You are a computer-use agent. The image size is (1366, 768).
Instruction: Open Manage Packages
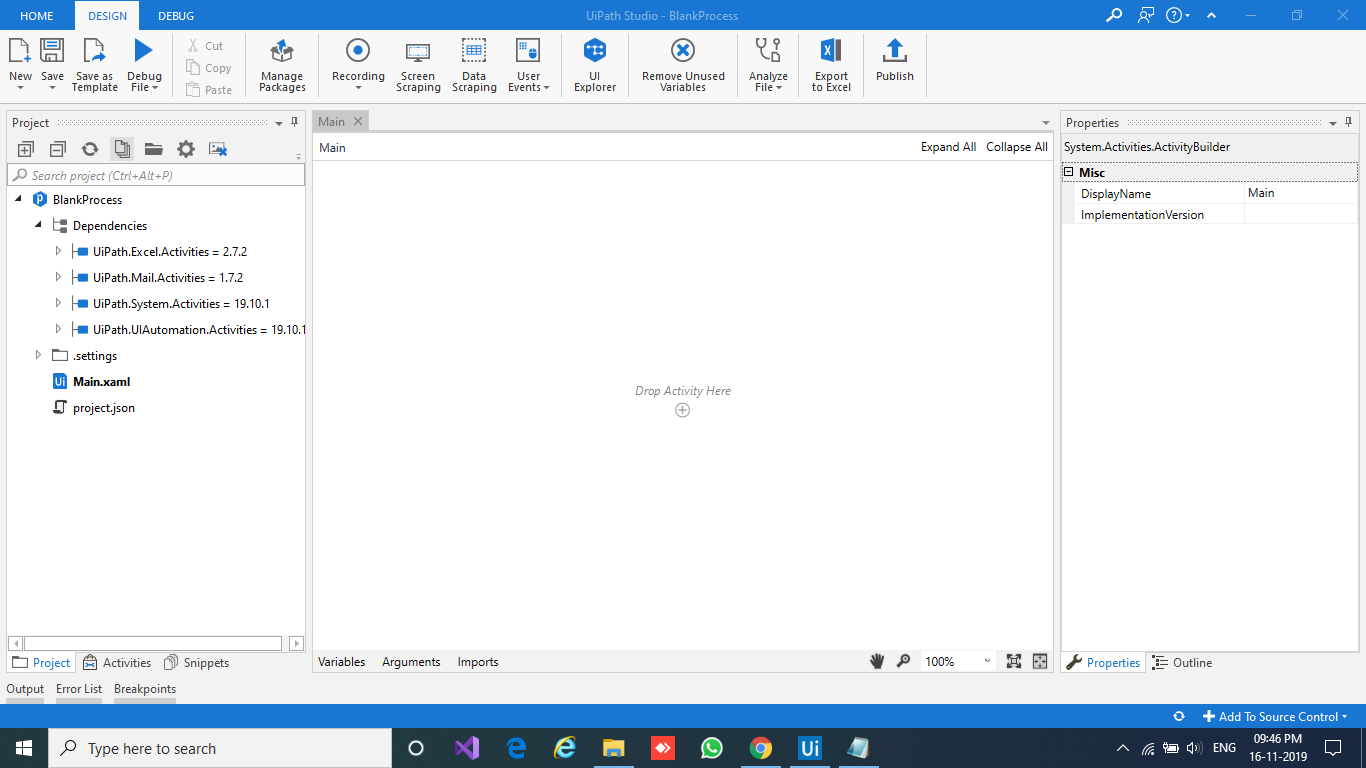tap(282, 64)
